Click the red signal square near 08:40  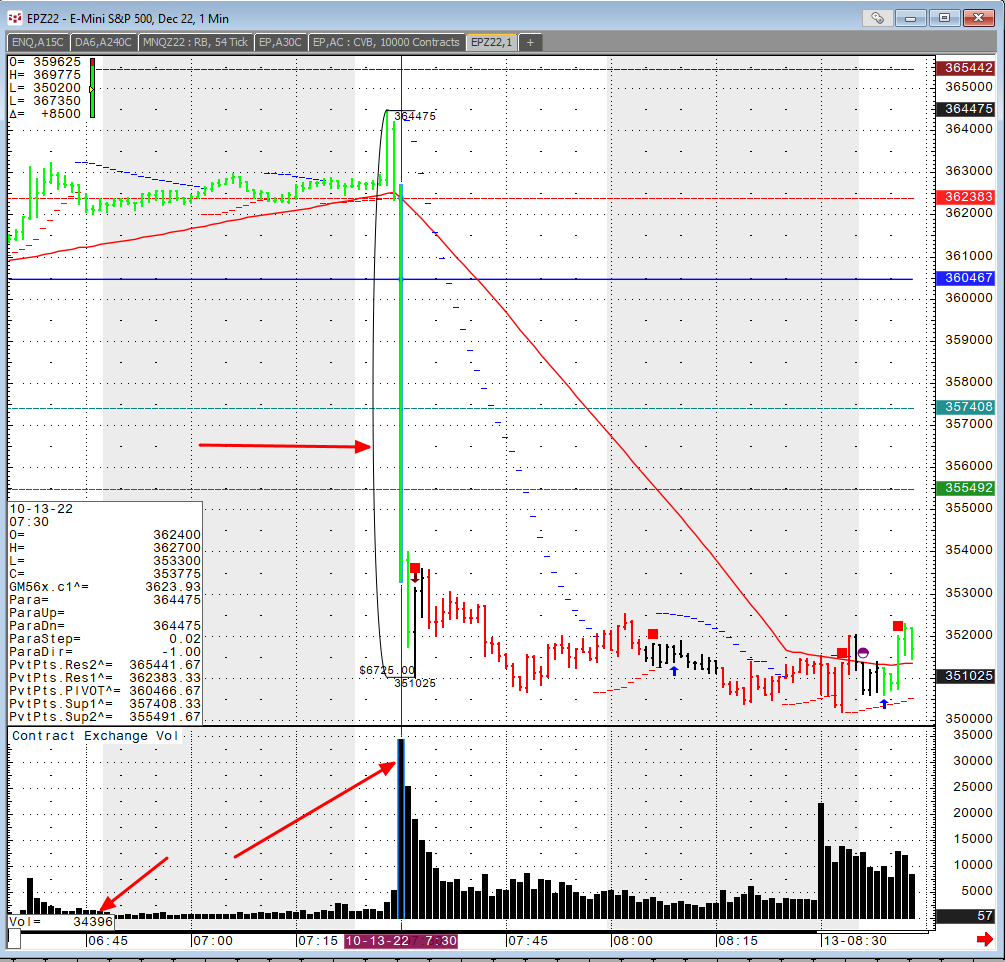[898, 626]
